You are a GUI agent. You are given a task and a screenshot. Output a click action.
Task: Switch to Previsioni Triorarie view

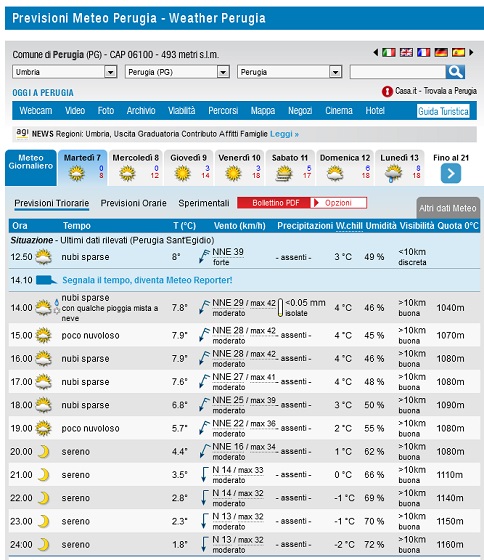[x=52, y=203]
